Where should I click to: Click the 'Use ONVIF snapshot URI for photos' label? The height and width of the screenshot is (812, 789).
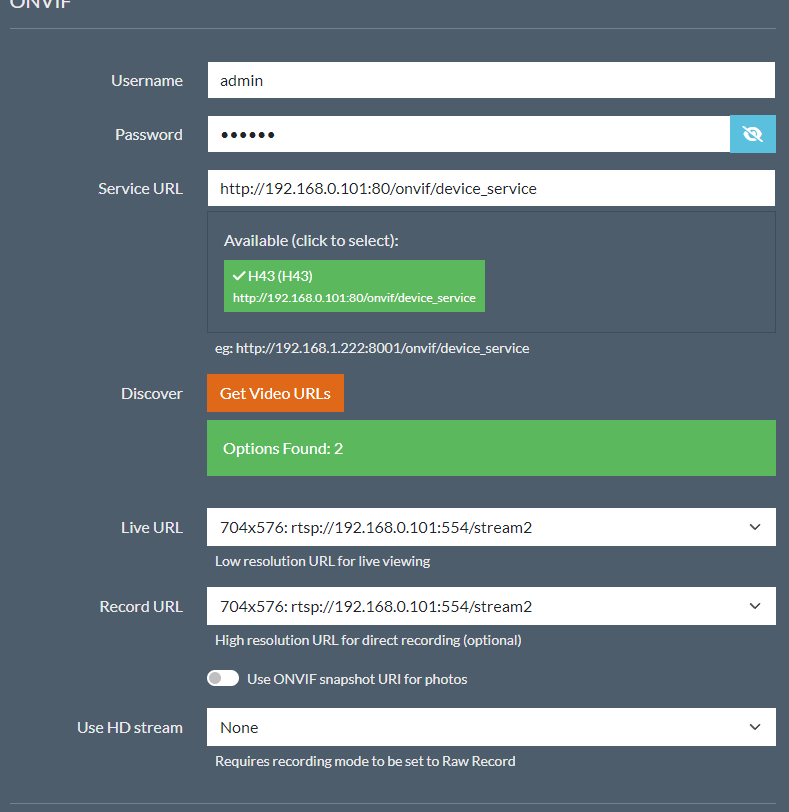tap(357, 679)
